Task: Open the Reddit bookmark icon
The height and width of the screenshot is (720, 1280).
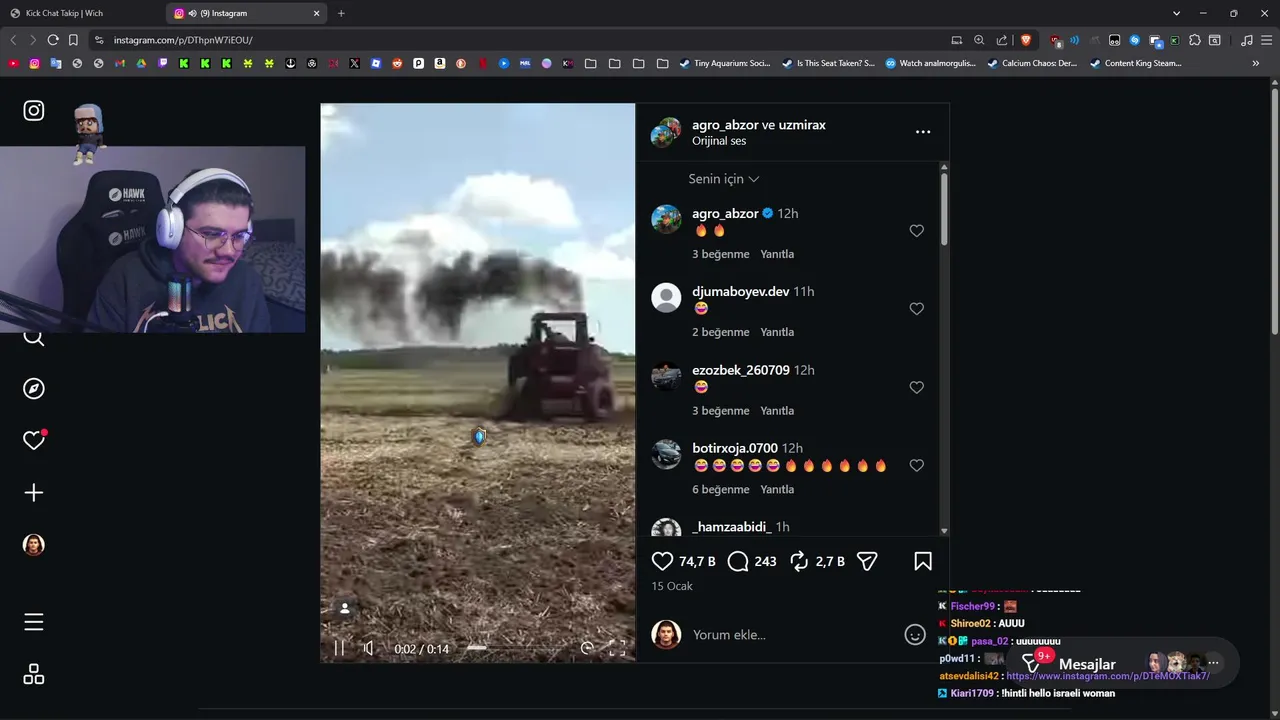Action: 397,63
